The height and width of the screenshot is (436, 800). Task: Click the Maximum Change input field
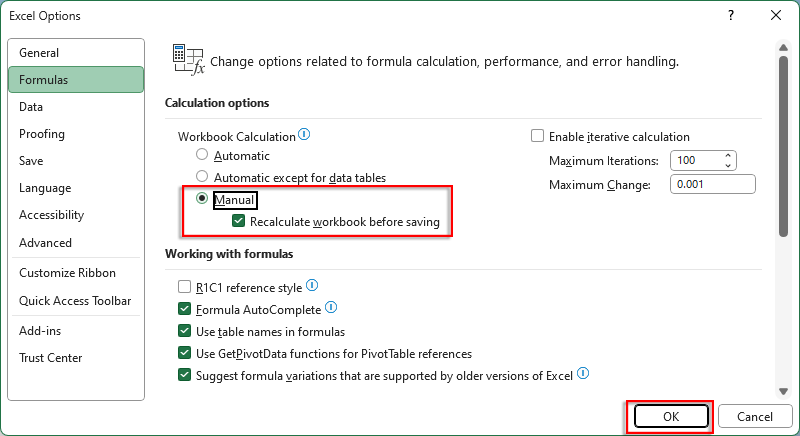712,185
